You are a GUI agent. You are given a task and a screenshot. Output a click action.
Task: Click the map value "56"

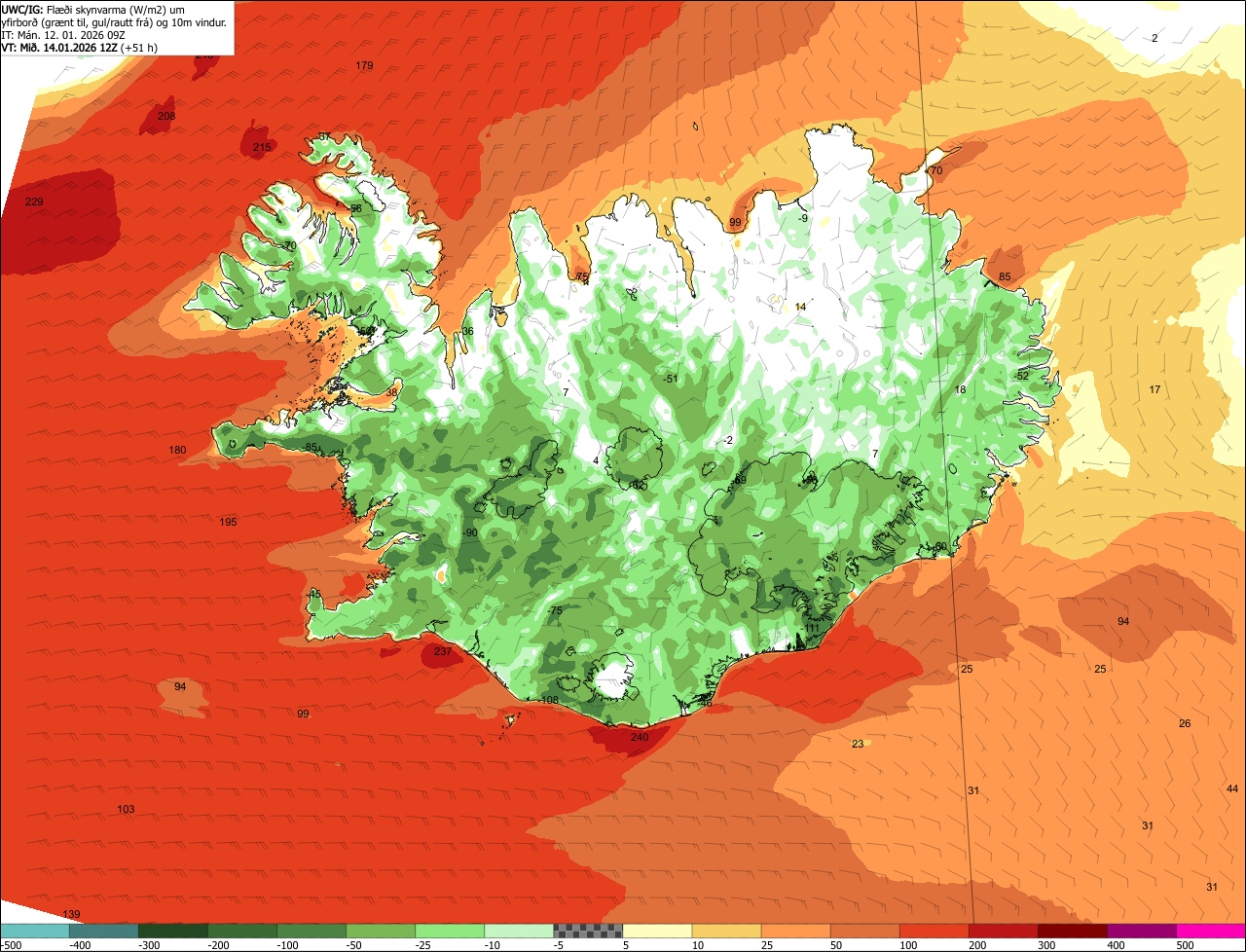point(356,209)
